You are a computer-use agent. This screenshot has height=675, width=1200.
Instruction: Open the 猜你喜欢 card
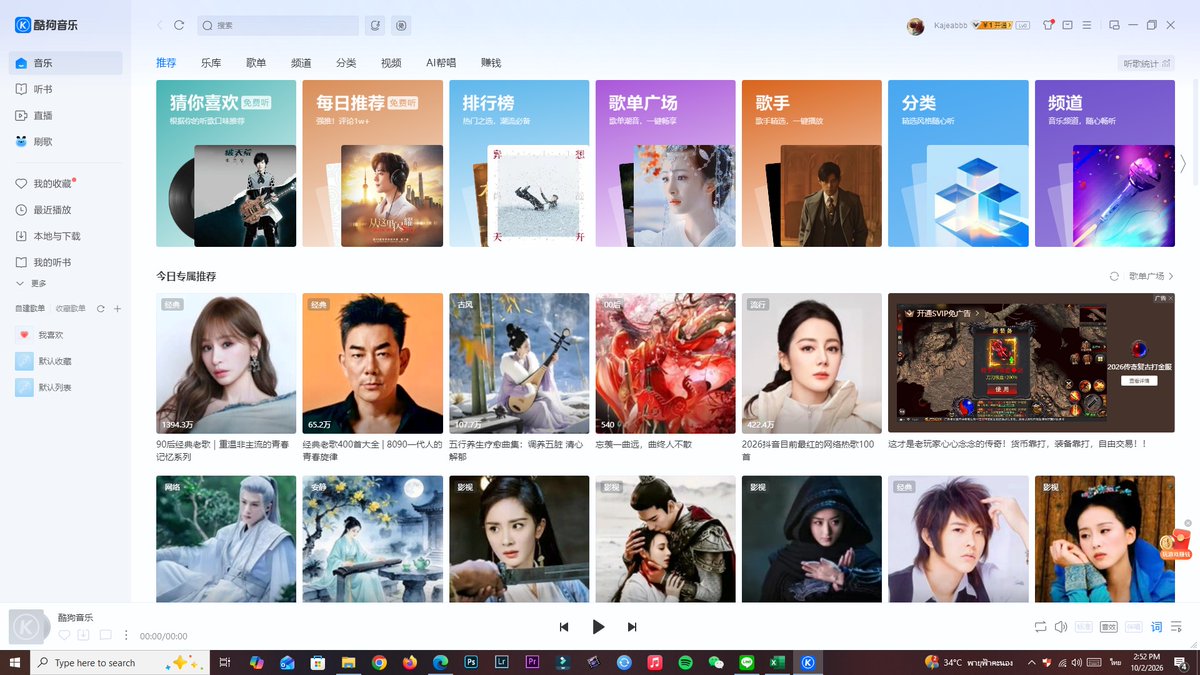[x=226, y=163]
